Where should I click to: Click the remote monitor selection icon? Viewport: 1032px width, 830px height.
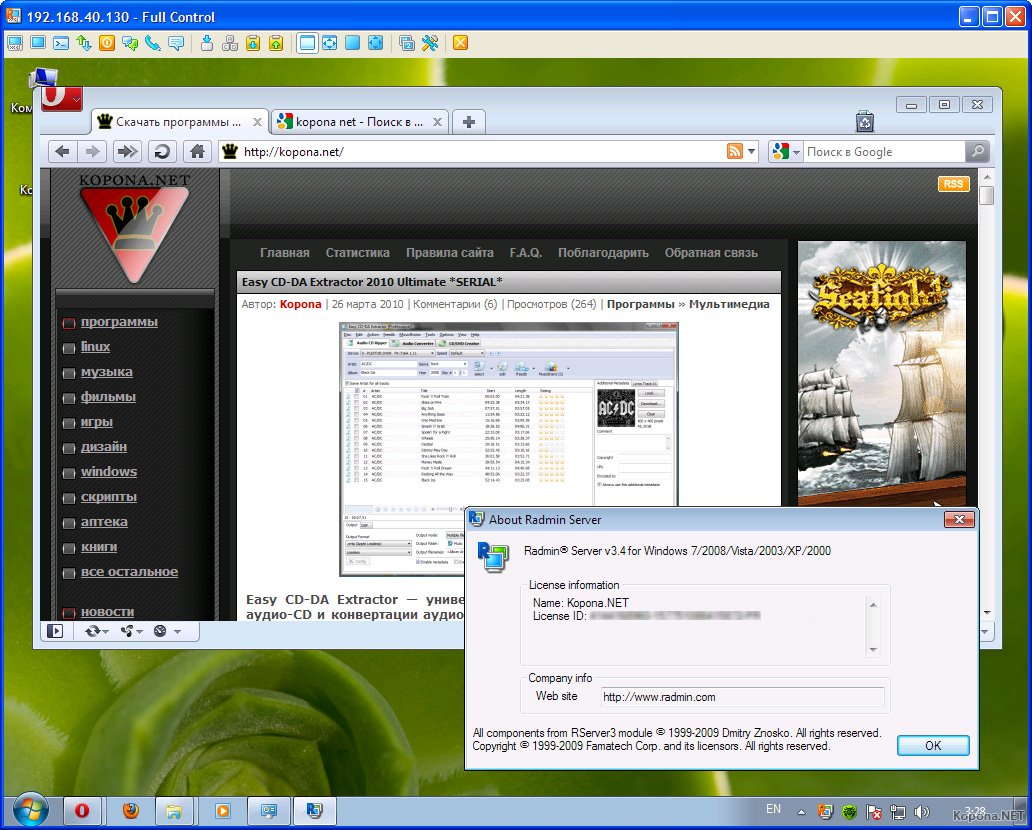[x=407, y=43]
